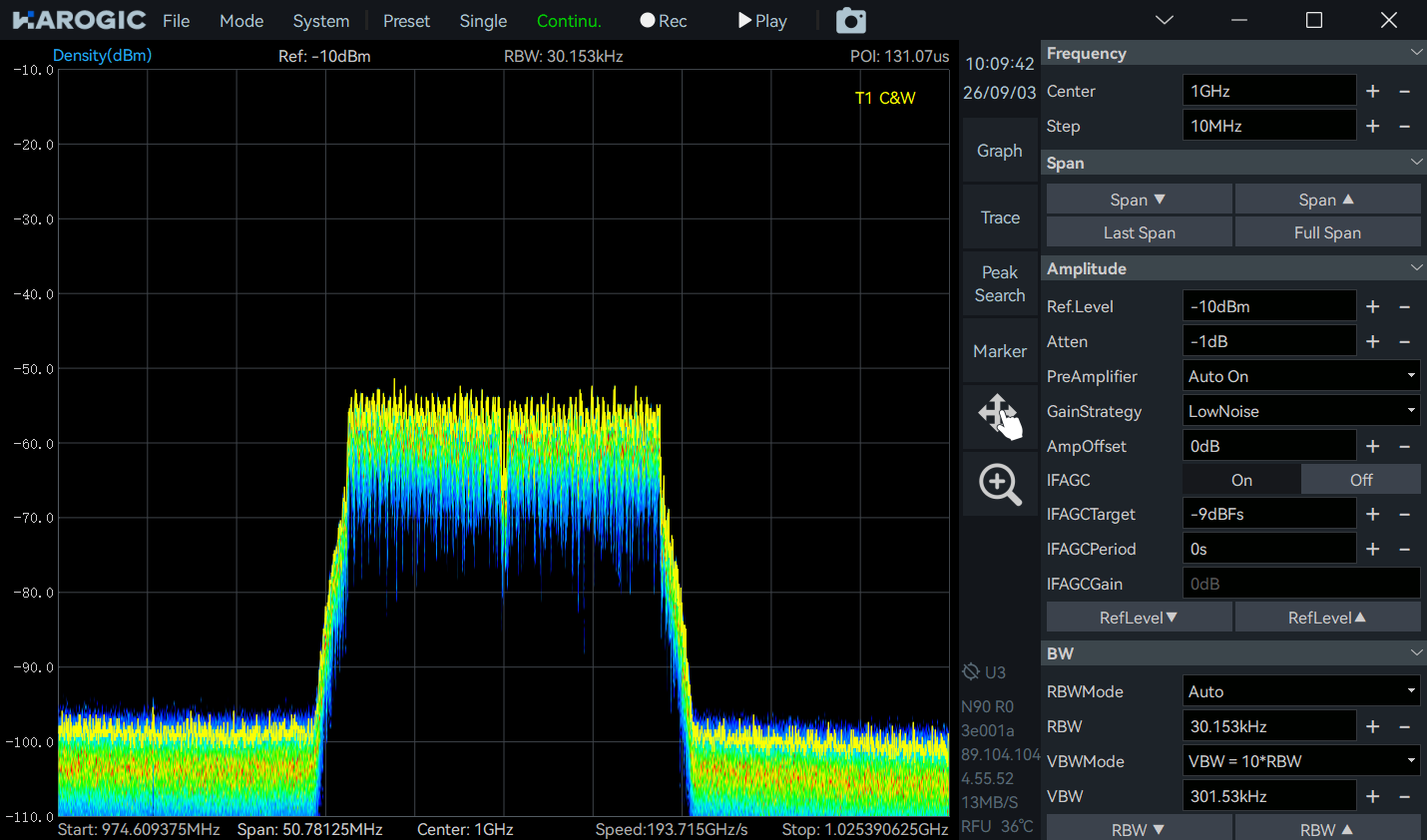Open the Mode menu
1427x840 pixels.
pyautogui.click(x=241, y=21)
